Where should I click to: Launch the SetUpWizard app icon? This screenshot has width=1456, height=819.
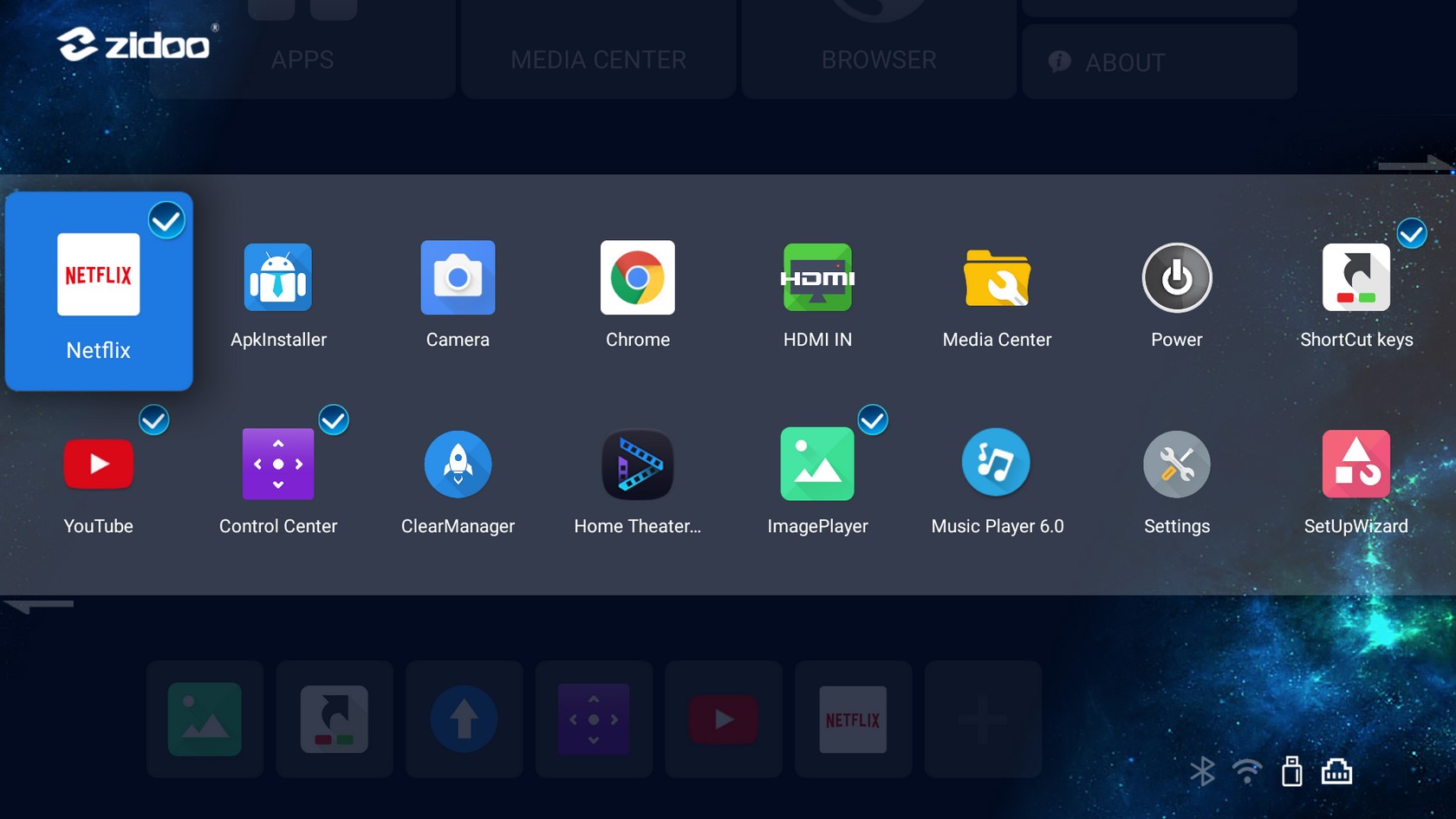pyautogui.click(x=1356, y=464)
